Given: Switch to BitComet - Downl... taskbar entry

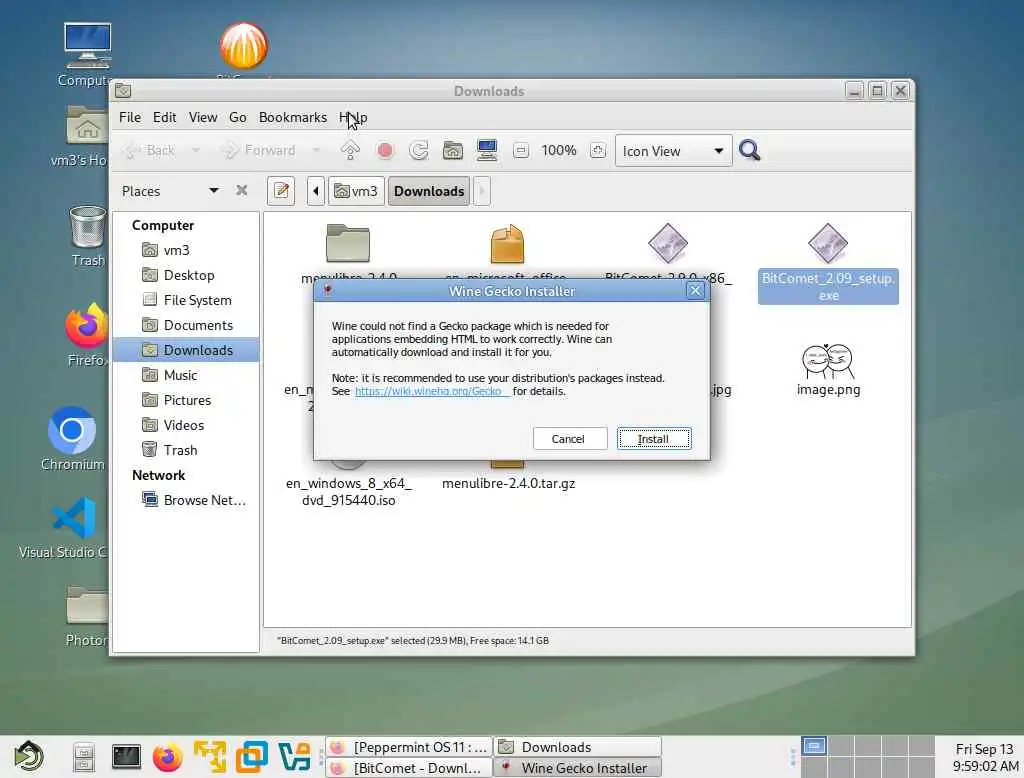Looking at the screenshot, I should [409, 768].
